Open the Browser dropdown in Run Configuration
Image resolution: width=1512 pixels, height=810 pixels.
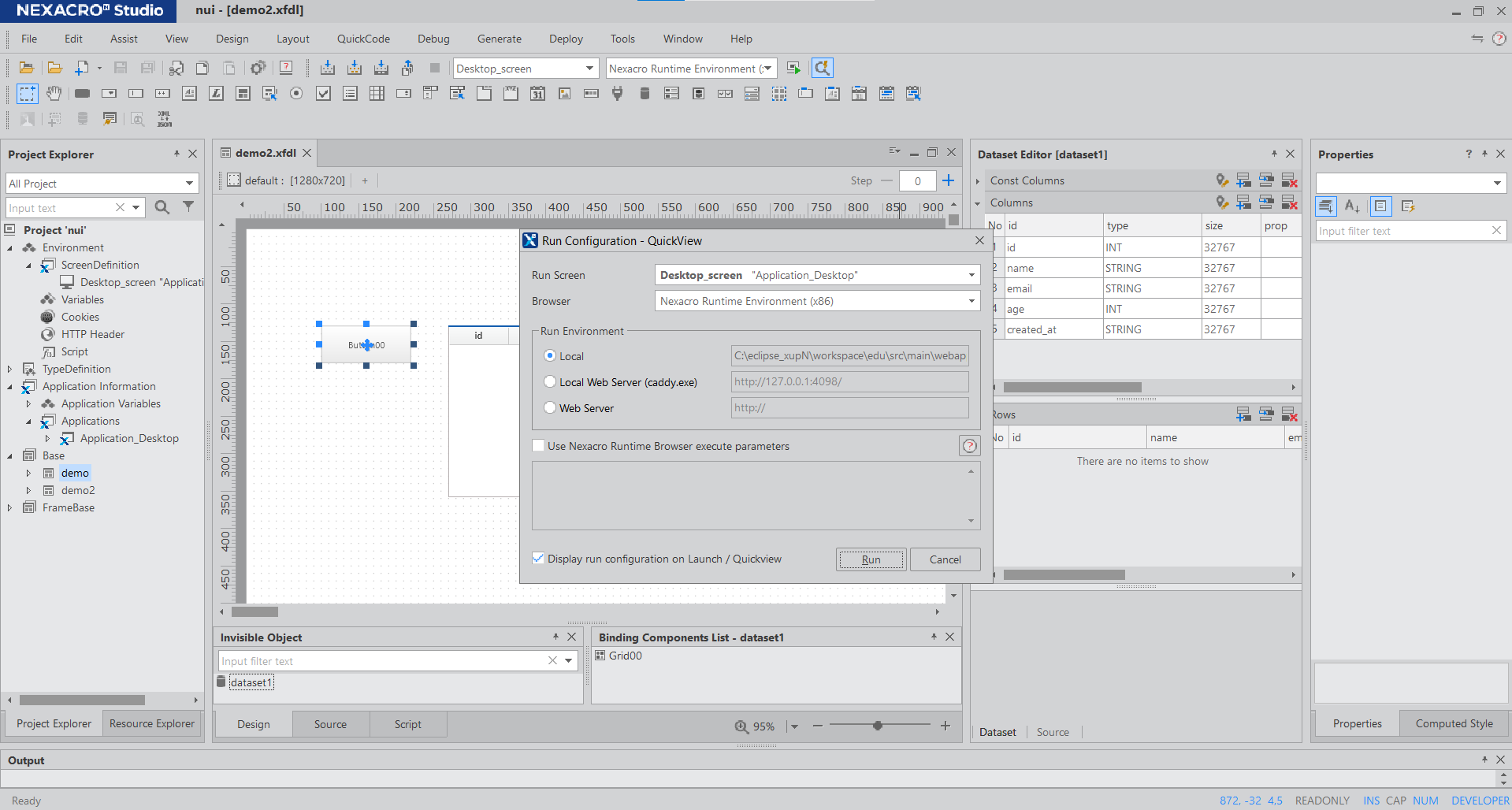pos(971,301)
